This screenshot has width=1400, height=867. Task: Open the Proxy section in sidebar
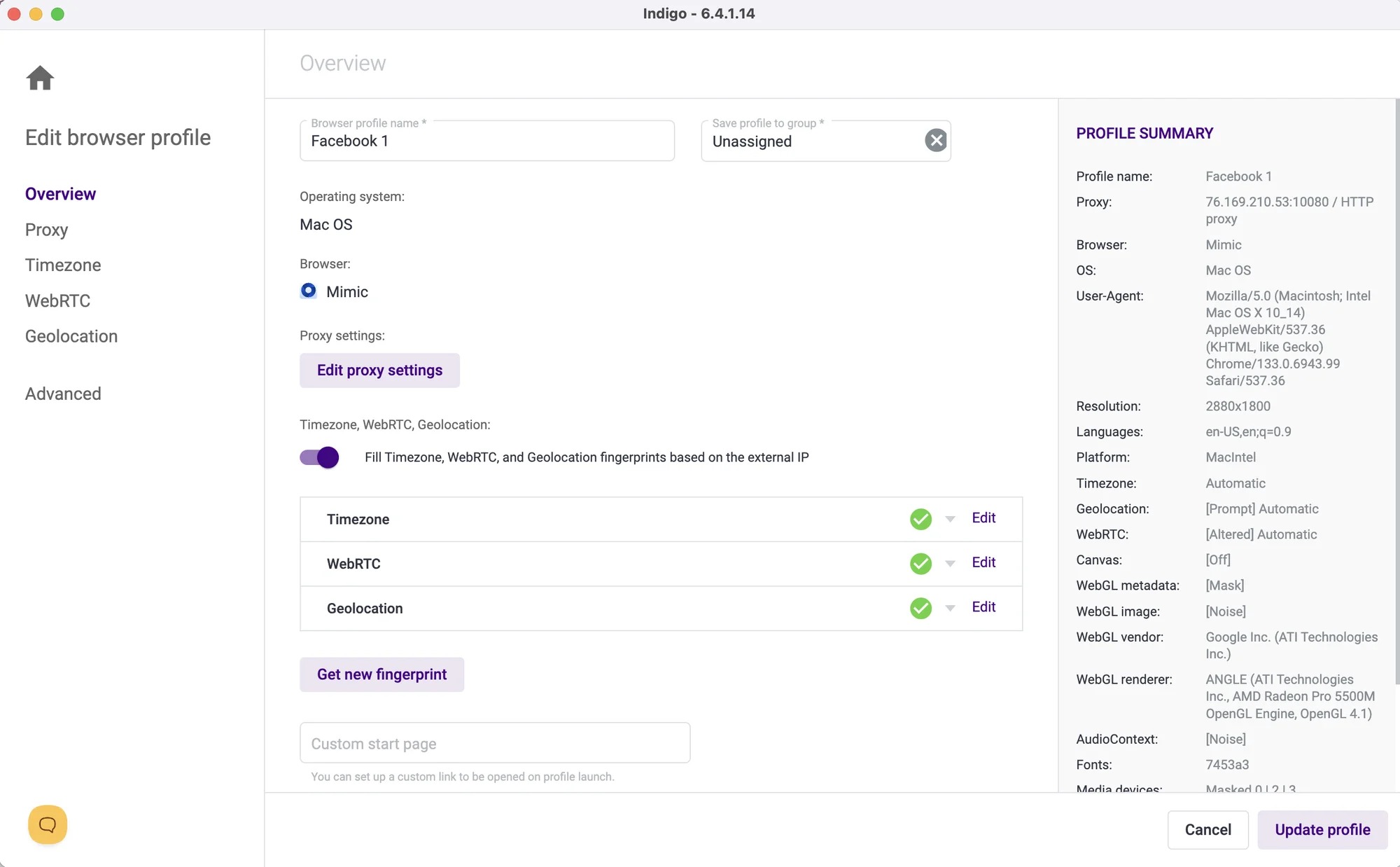tap(46, 230)
